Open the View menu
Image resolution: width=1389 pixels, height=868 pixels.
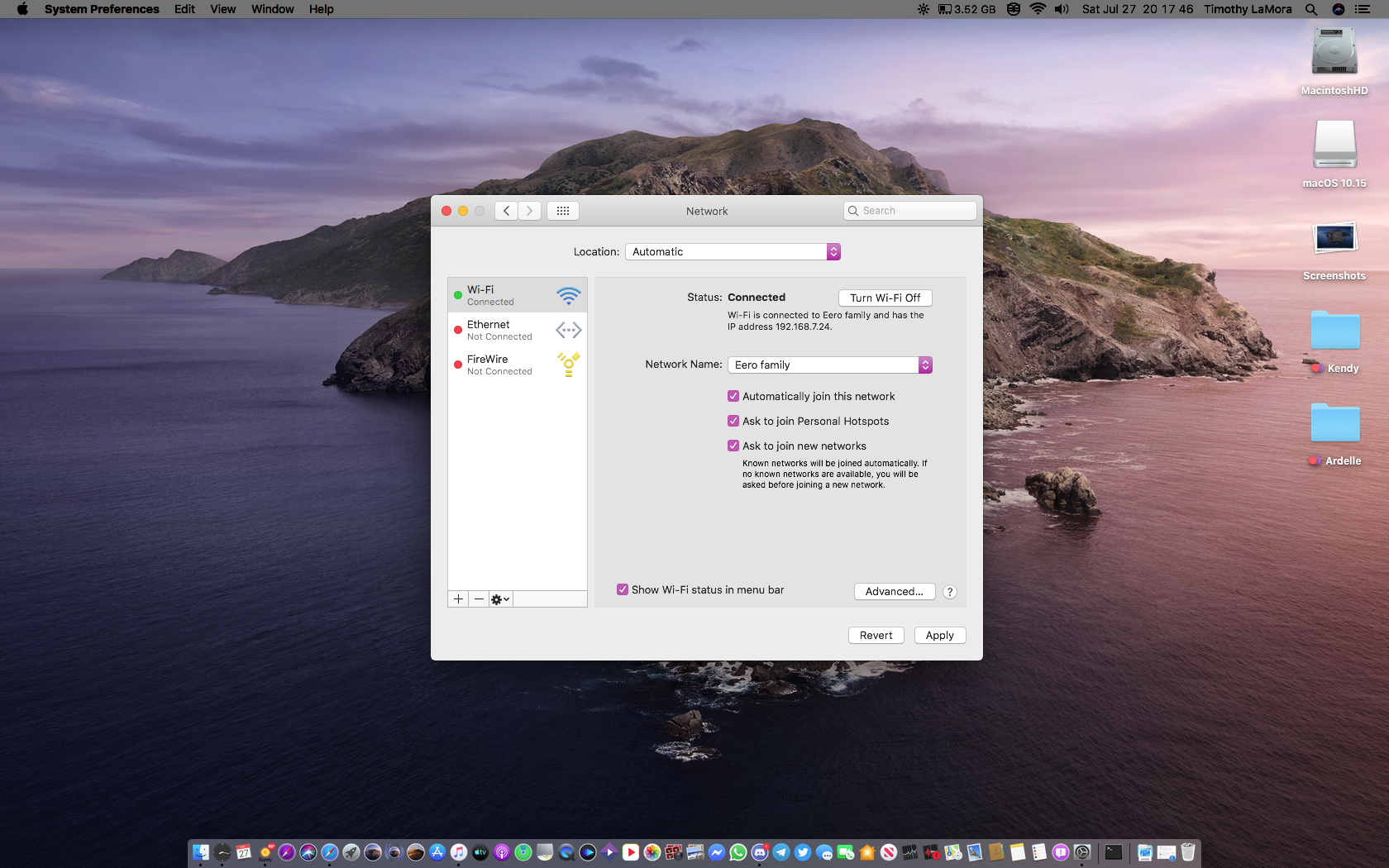[x=222, y=9]
